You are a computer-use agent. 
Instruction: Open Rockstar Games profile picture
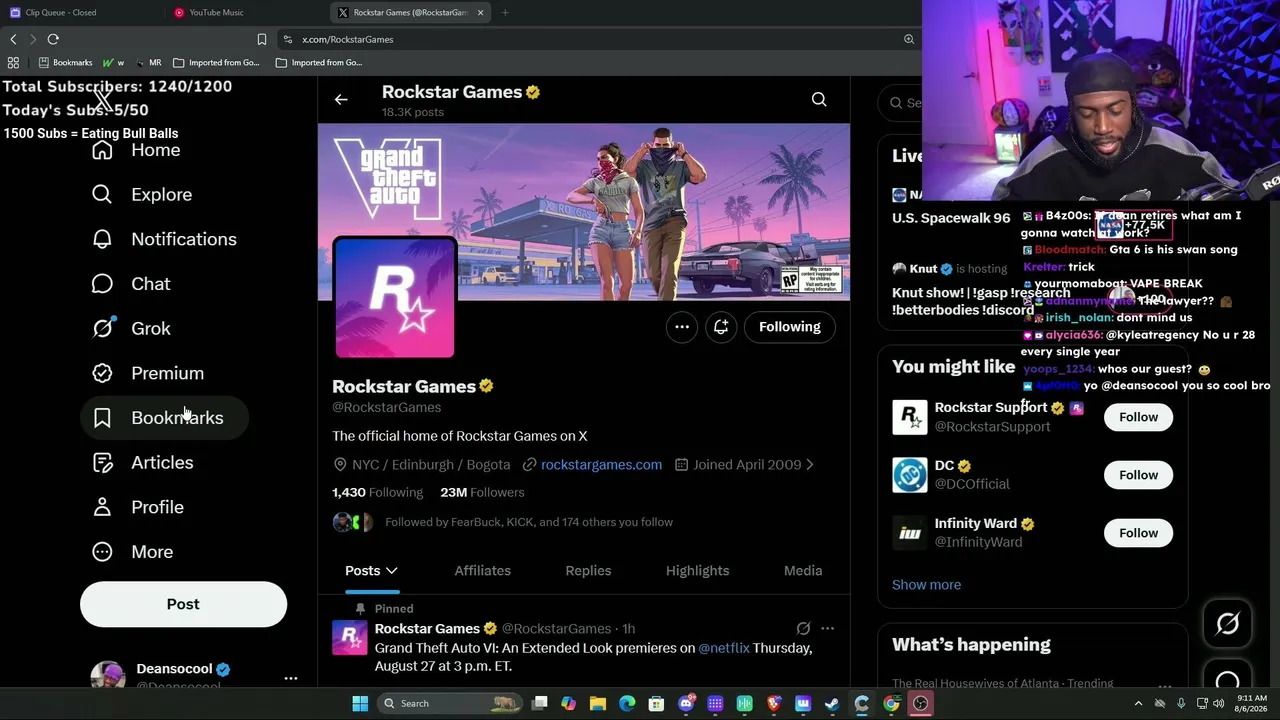pos(395,298)
